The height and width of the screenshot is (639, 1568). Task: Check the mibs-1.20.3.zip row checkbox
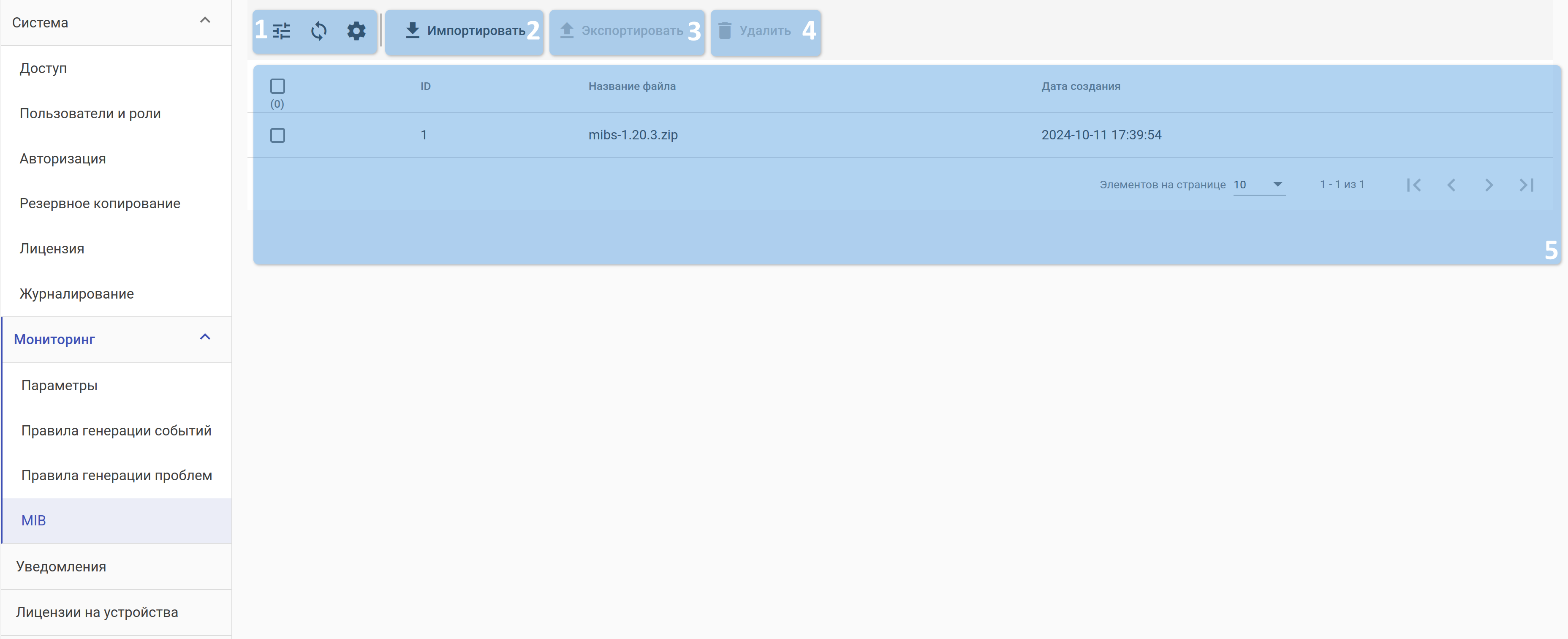(x=277, y=135)
